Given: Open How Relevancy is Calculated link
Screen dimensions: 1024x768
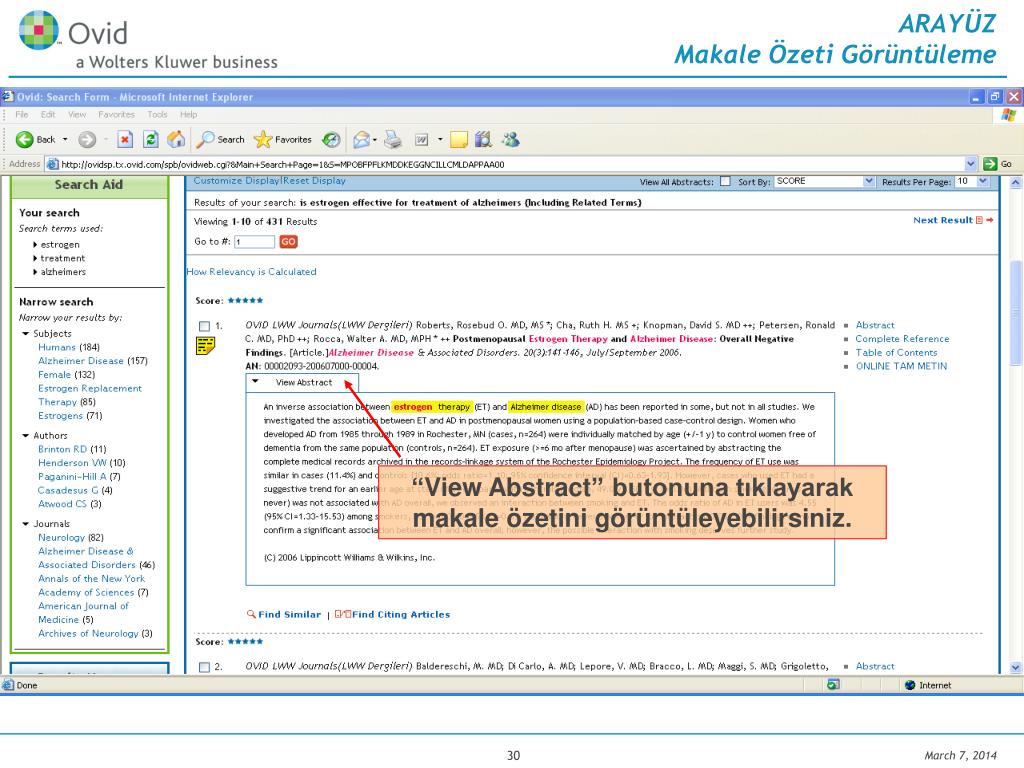Looking at the screenshot, I should coord(251,272).
